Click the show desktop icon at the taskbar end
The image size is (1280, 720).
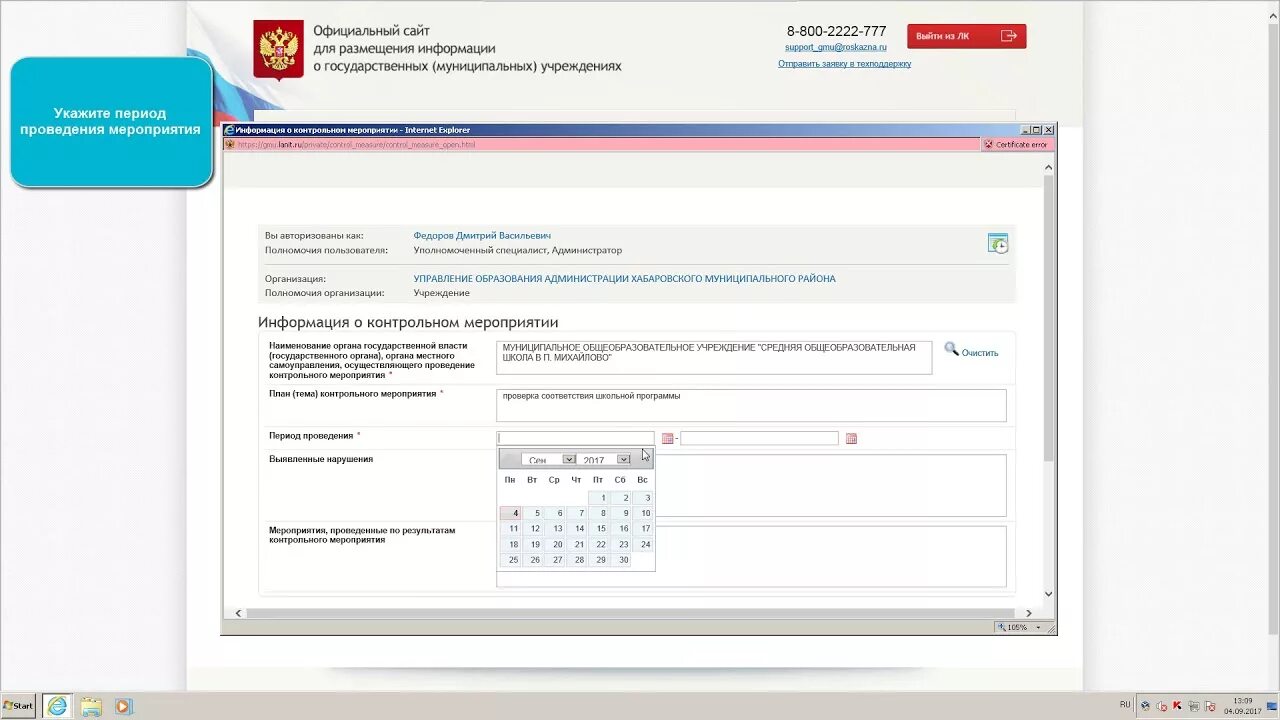point(1272,706)
